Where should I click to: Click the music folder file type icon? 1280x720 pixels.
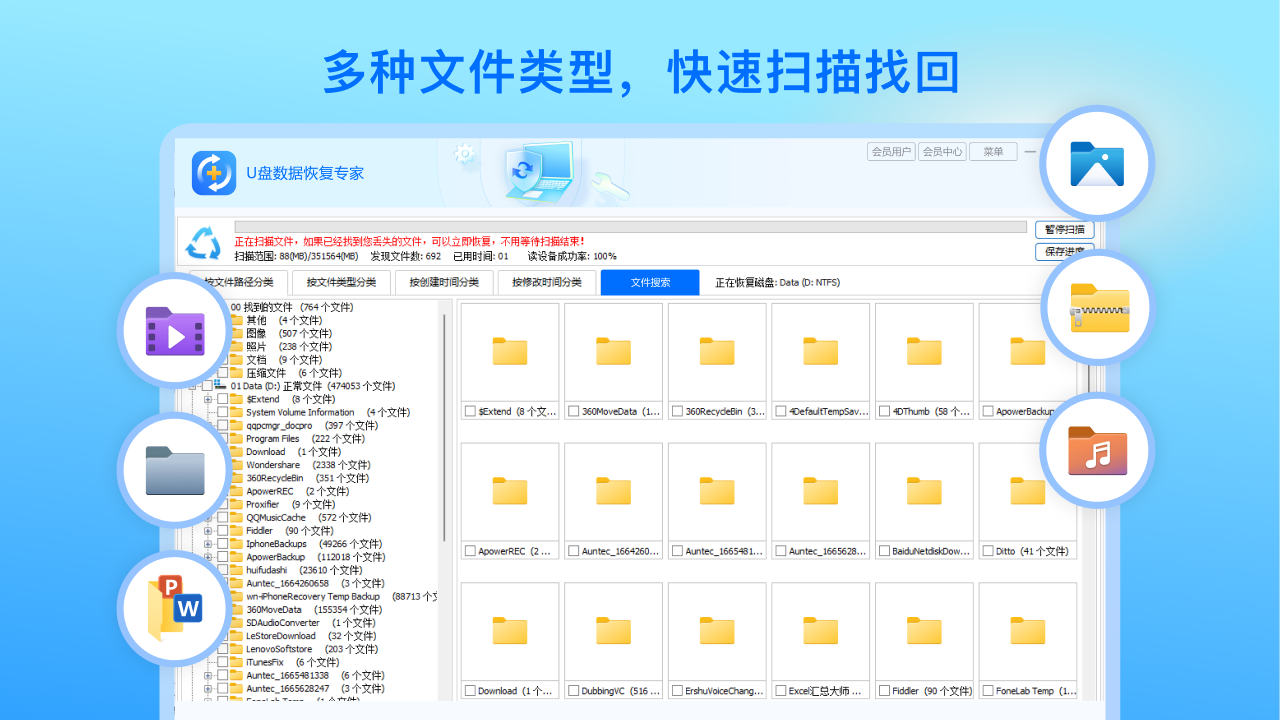(x=1096, y=450)
